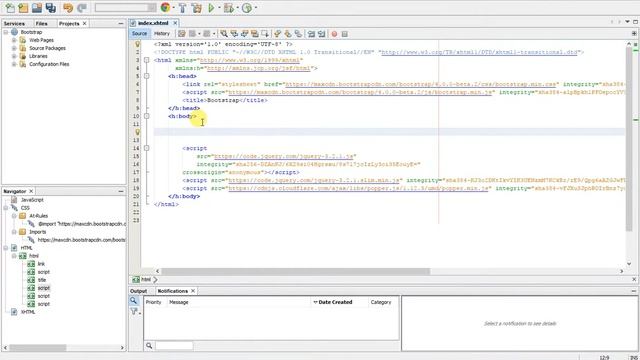Toggle Rectangular Selection in the editor toolbar
640x360 pixels.
pos(265,34)
